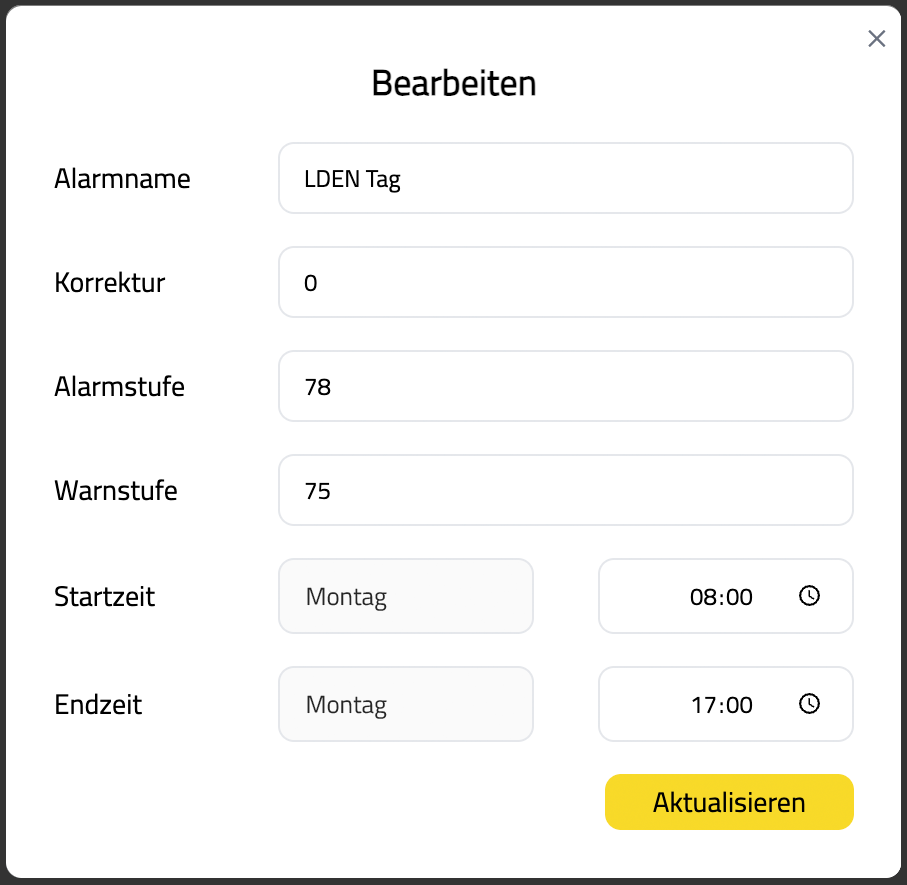Select the minutes segment of Startzeit time
This screenshot has width=907, height=885.
pyautogui.click(x=738, y=597)
